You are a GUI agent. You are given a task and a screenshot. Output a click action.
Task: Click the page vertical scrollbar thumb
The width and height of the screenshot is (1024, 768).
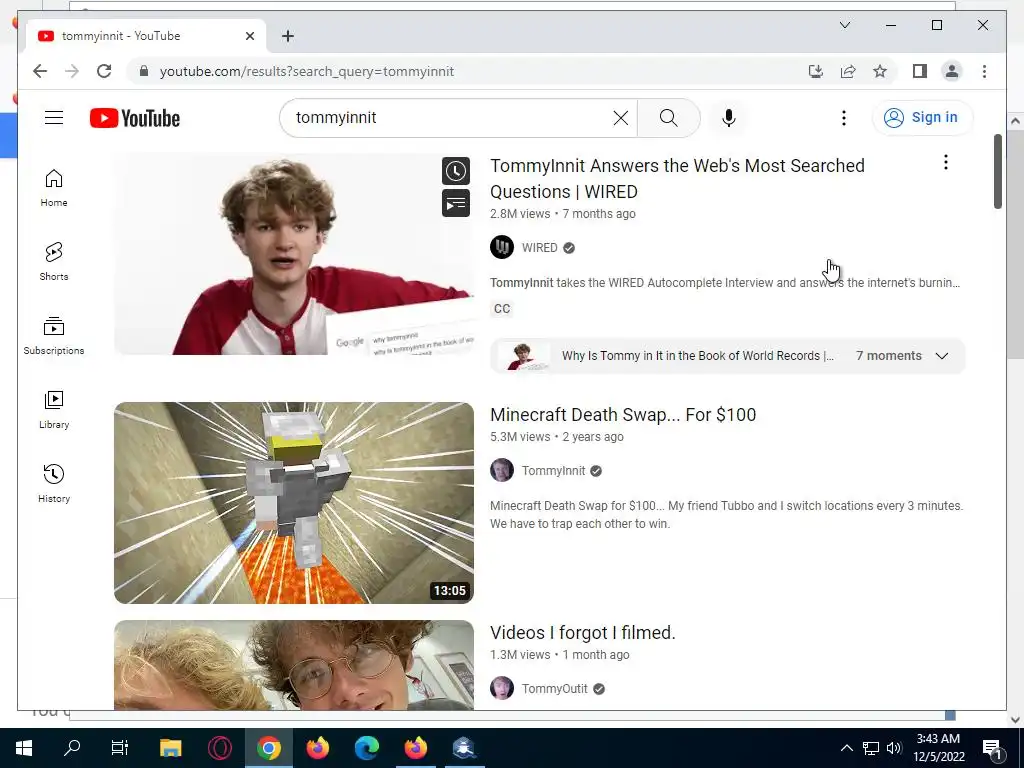click(x=997, y=171)
